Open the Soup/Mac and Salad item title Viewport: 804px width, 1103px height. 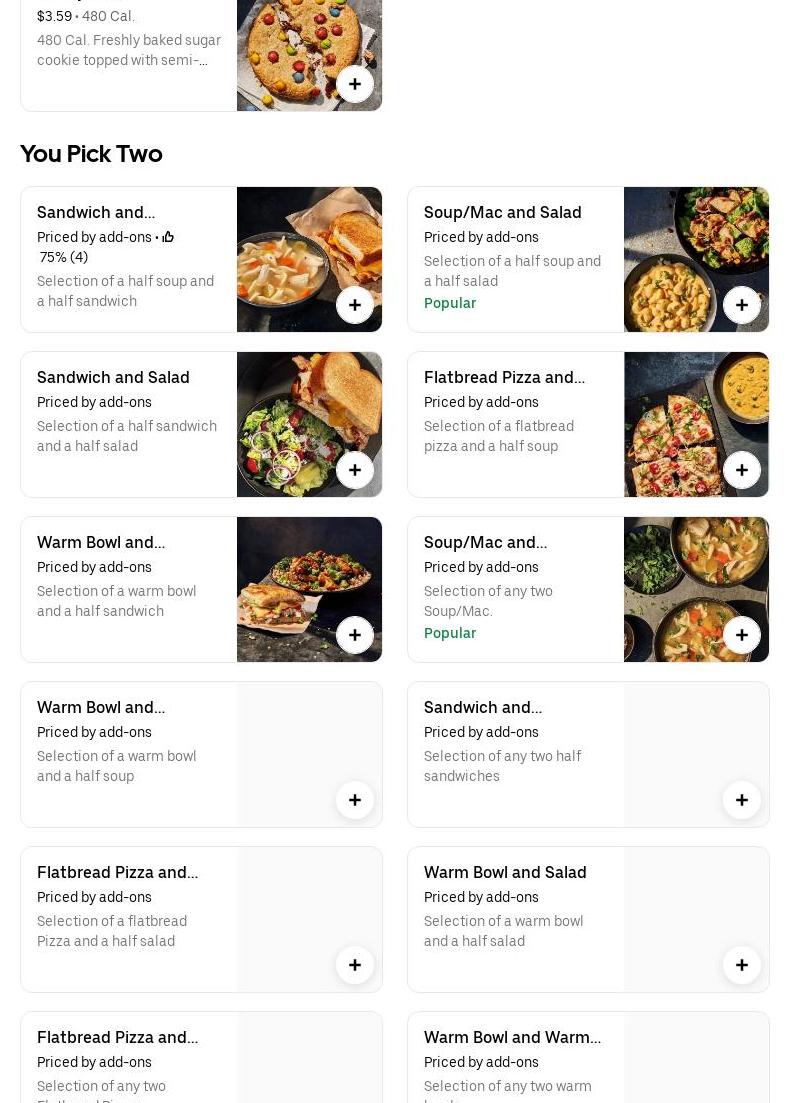[x=502, y=212]
